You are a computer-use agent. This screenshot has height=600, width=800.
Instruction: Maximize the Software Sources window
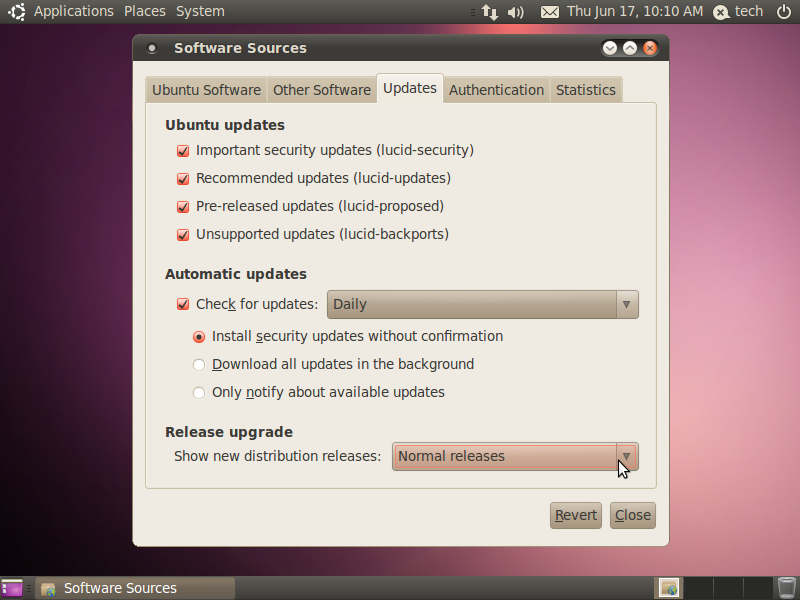click(630, 48)
